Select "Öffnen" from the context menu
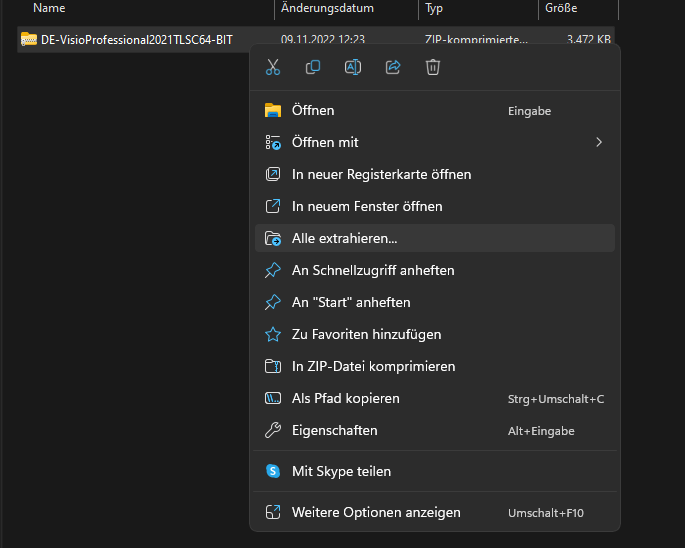 click(313, 110)
